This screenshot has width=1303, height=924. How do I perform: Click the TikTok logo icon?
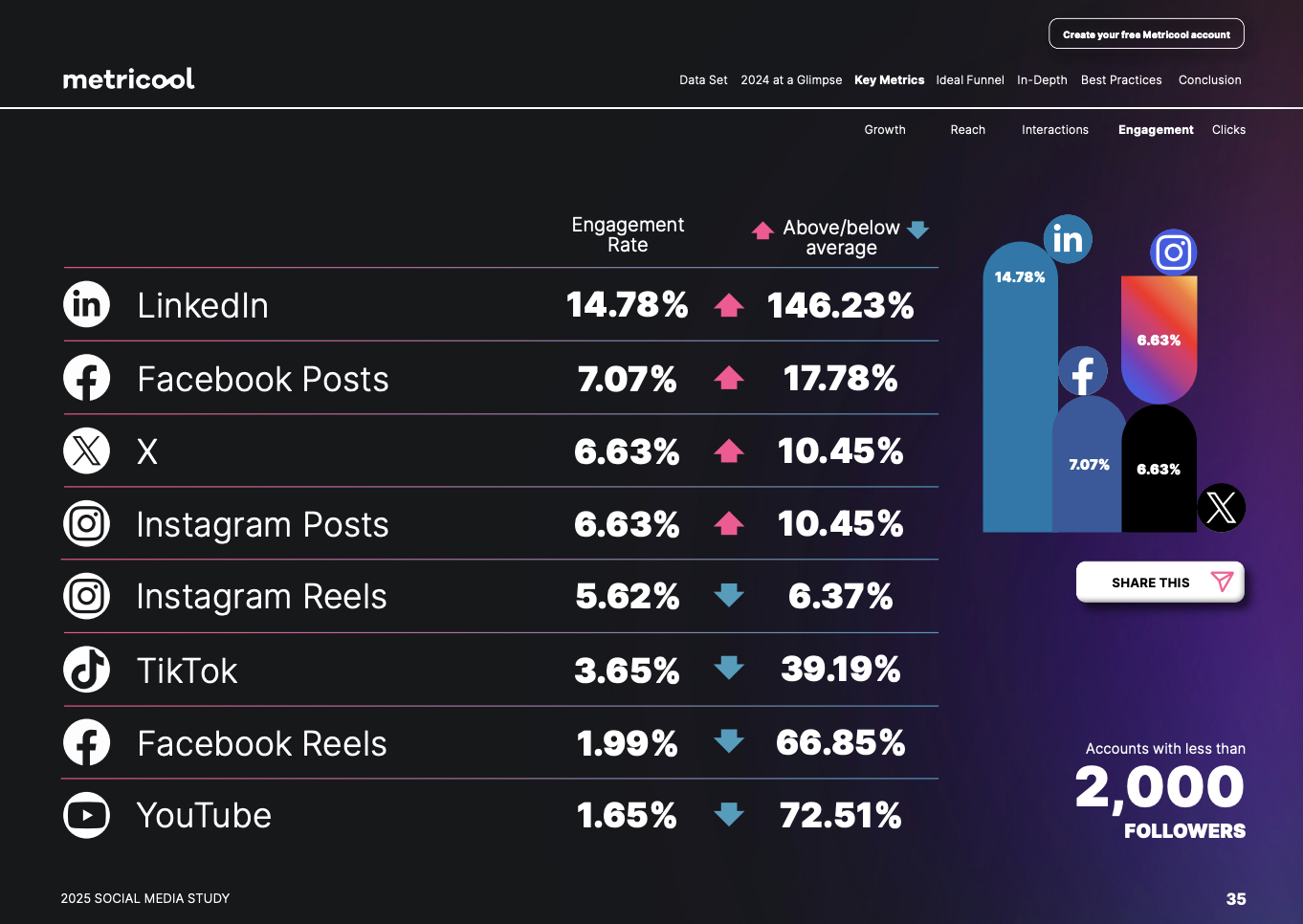coord(87,670)
